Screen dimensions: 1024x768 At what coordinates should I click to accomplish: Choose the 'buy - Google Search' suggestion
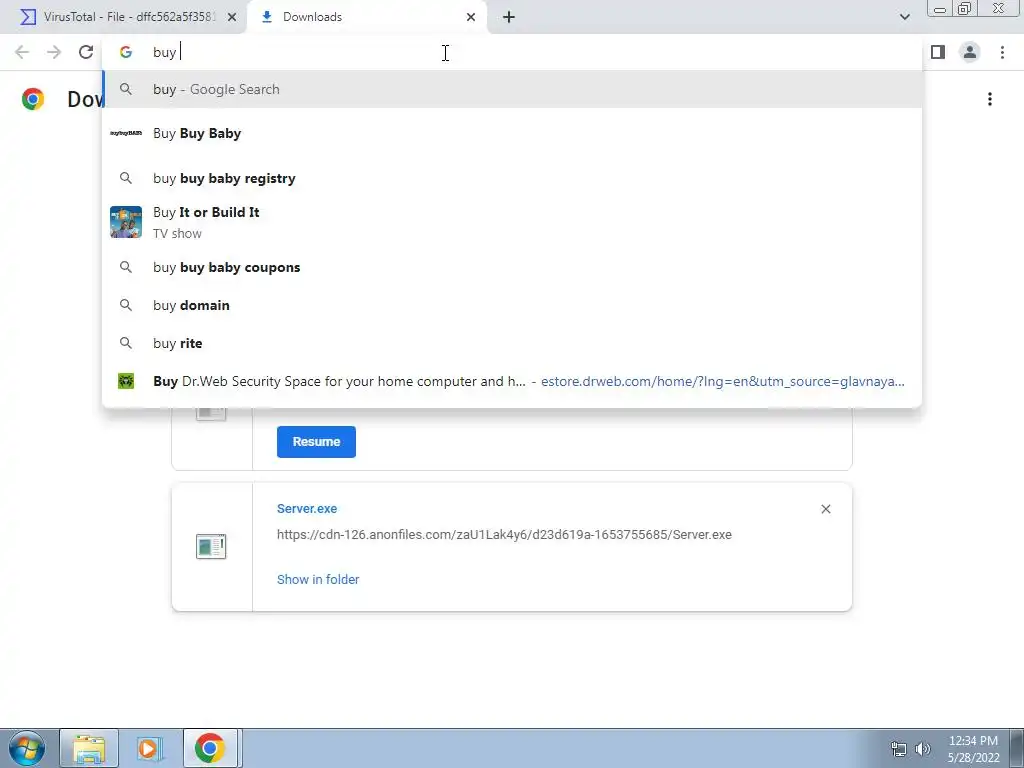(513, 89)
